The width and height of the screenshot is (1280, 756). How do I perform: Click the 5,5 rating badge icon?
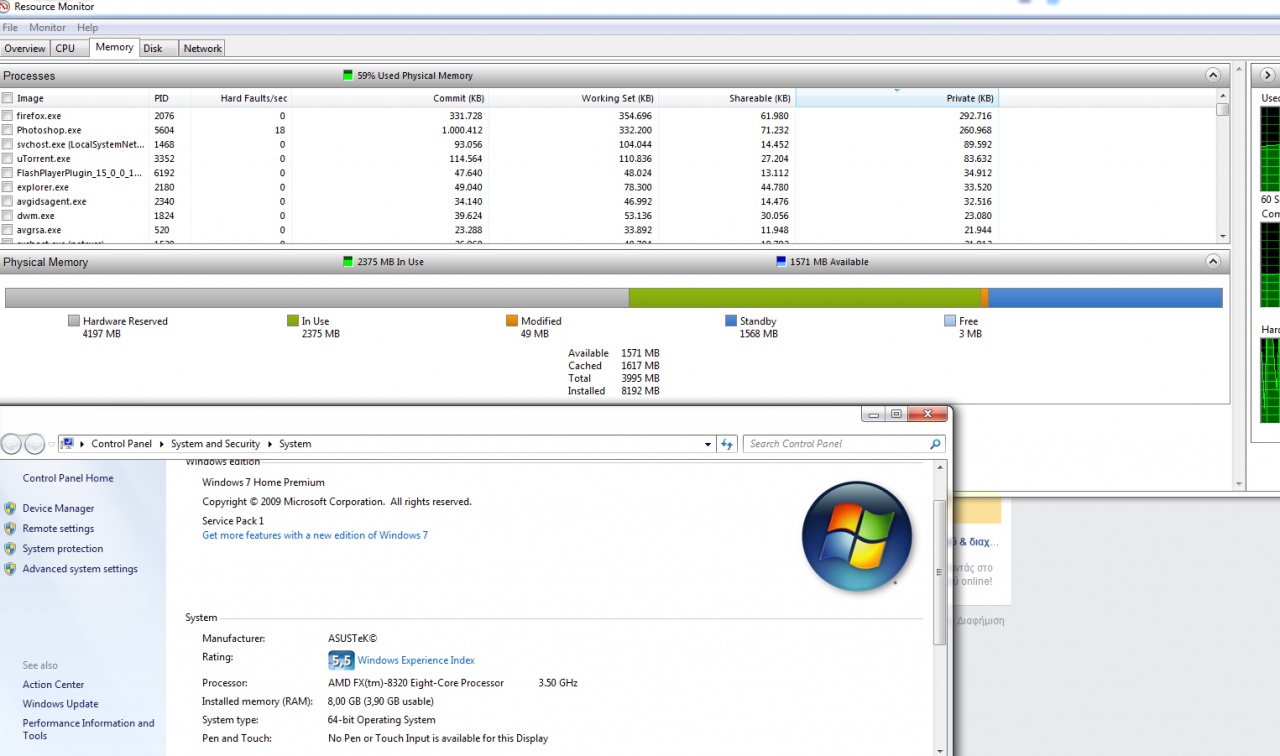pos(341,660)
